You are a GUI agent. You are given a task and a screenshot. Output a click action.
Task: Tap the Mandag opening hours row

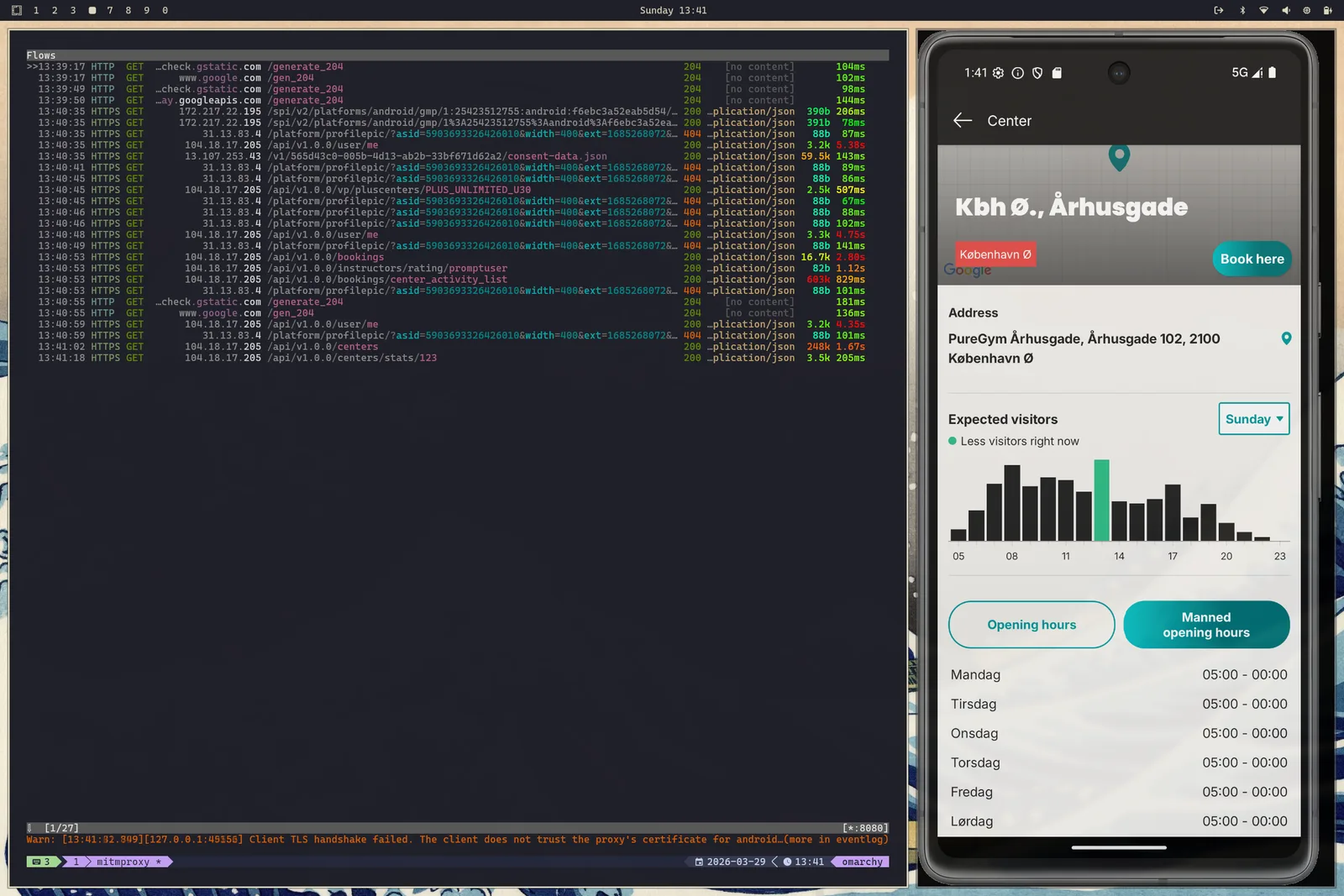point(1119,675)
